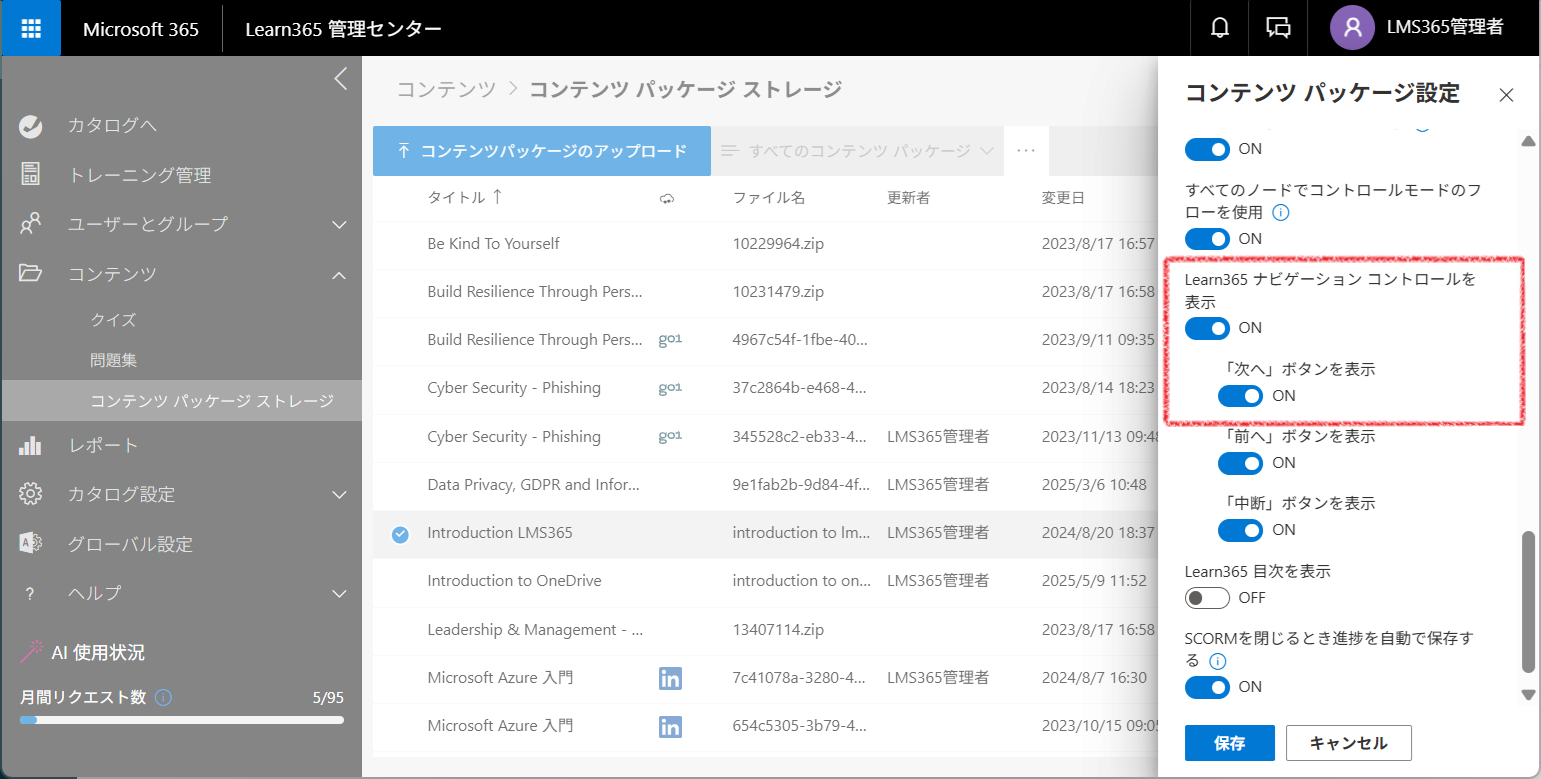Click the Introduction to OneDrive title

click(x=514, y=581)
